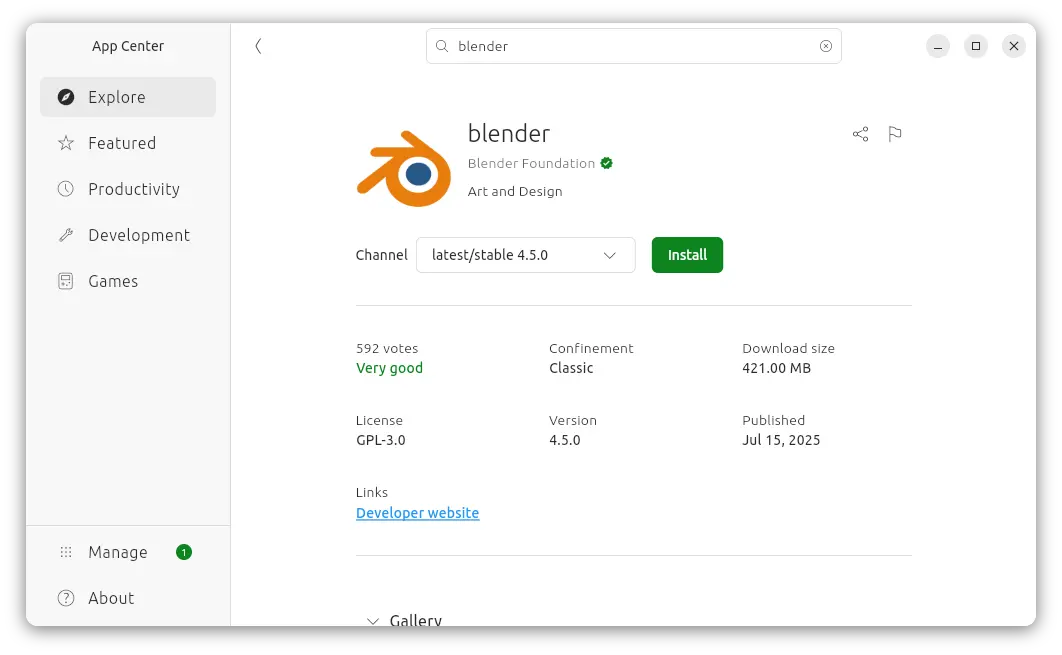Click the Manage grid icon
Viewport: 1062px width, 655px height.
tap(66, 552)
